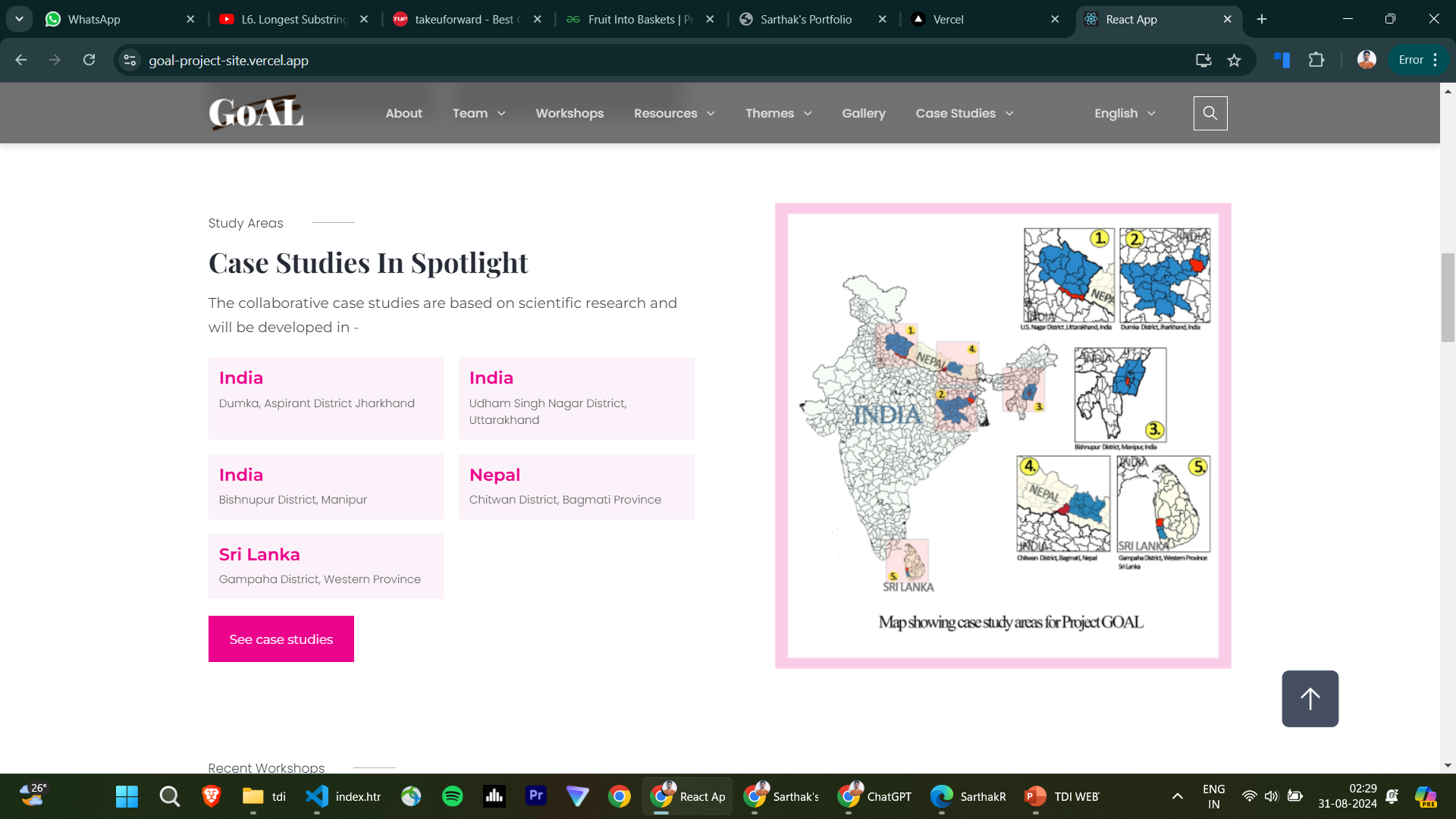Screen dimensions: 1456x819
Task: Reload the page
Action: pos(89,60)
